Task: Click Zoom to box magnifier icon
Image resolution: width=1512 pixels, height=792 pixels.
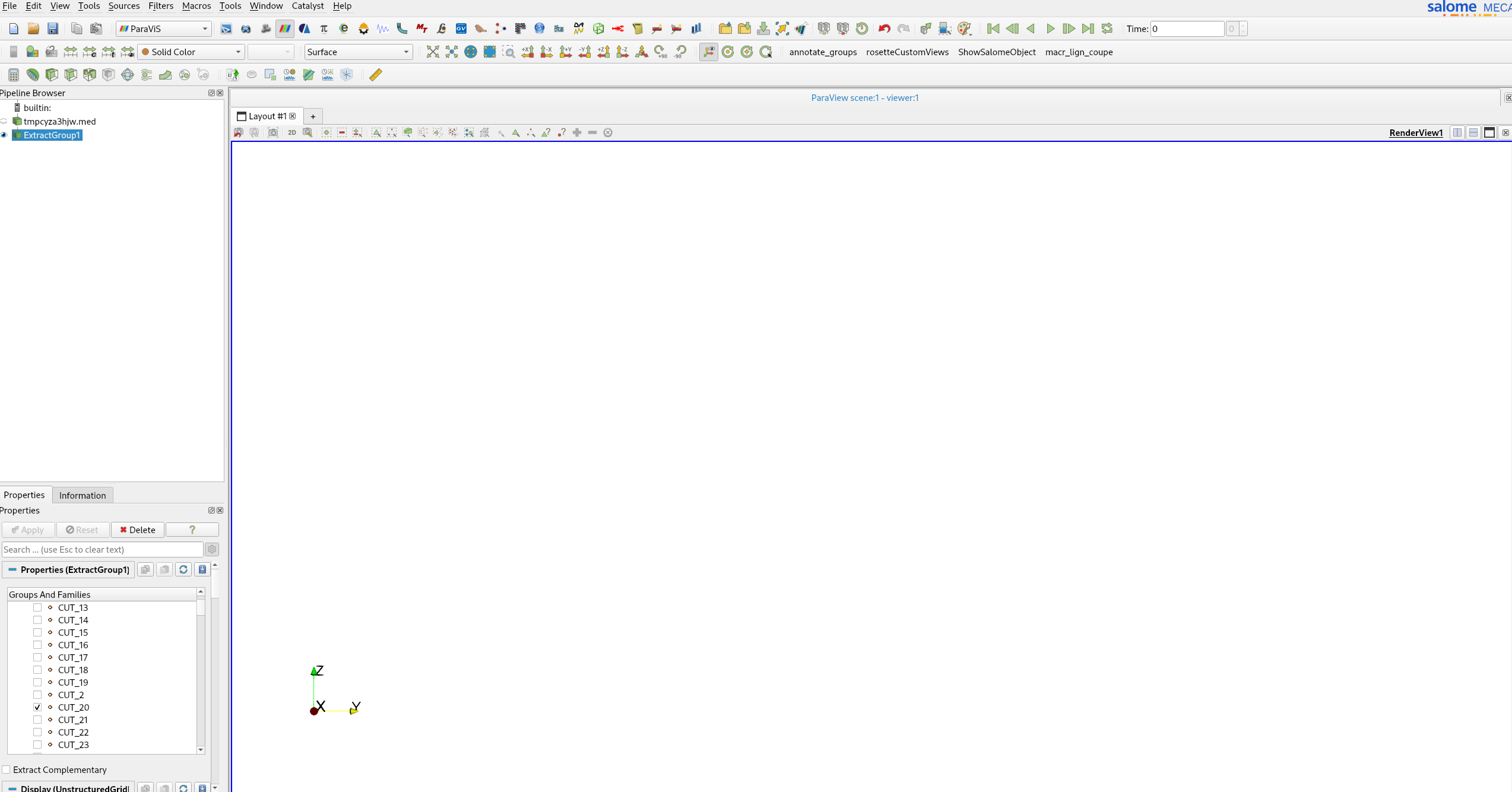Action: point(509,52)
